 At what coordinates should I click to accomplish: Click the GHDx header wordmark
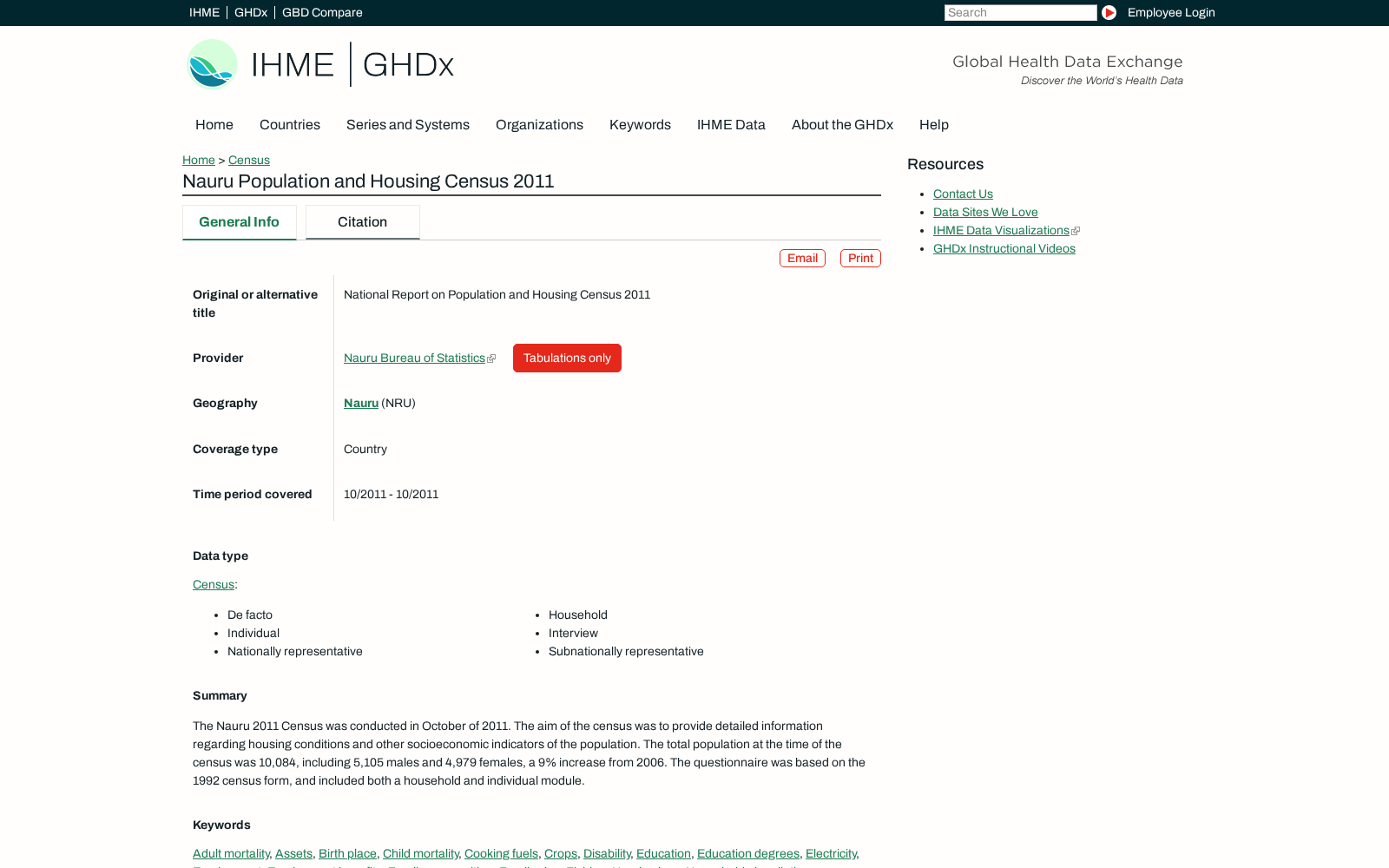click(x=408, y=64)
